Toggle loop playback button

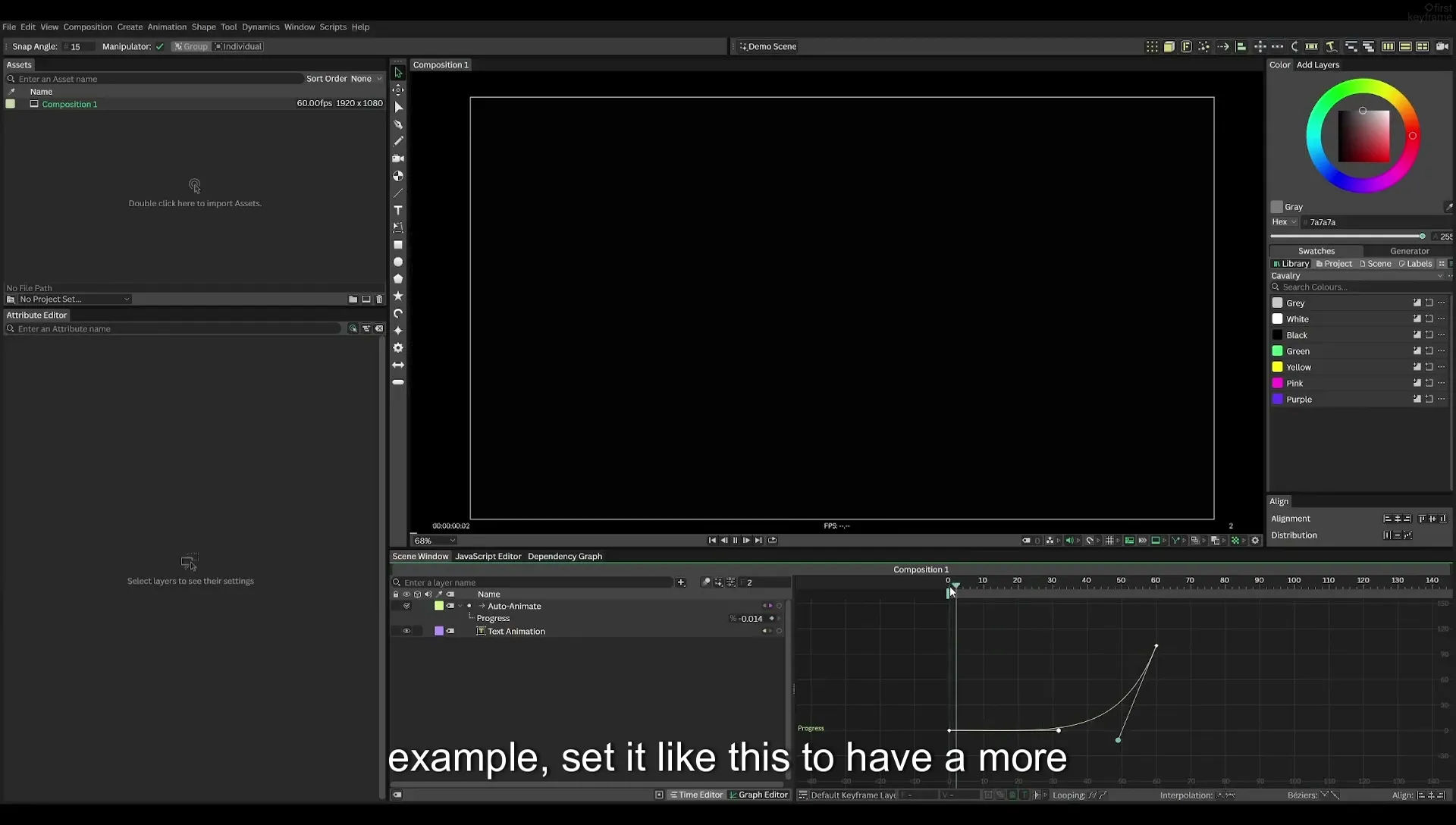coord(772,541)
